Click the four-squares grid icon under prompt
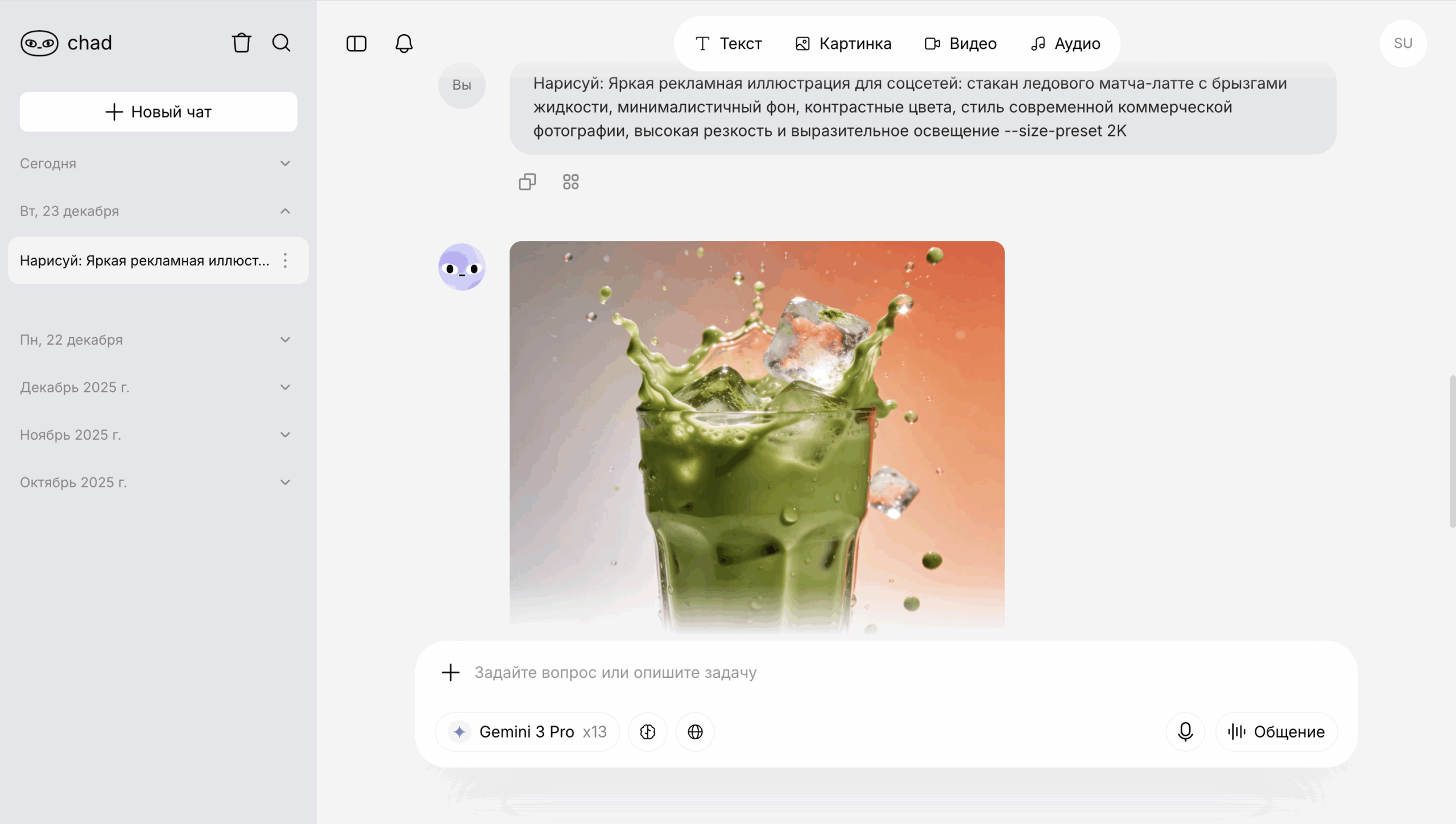 tap(570, 182)
